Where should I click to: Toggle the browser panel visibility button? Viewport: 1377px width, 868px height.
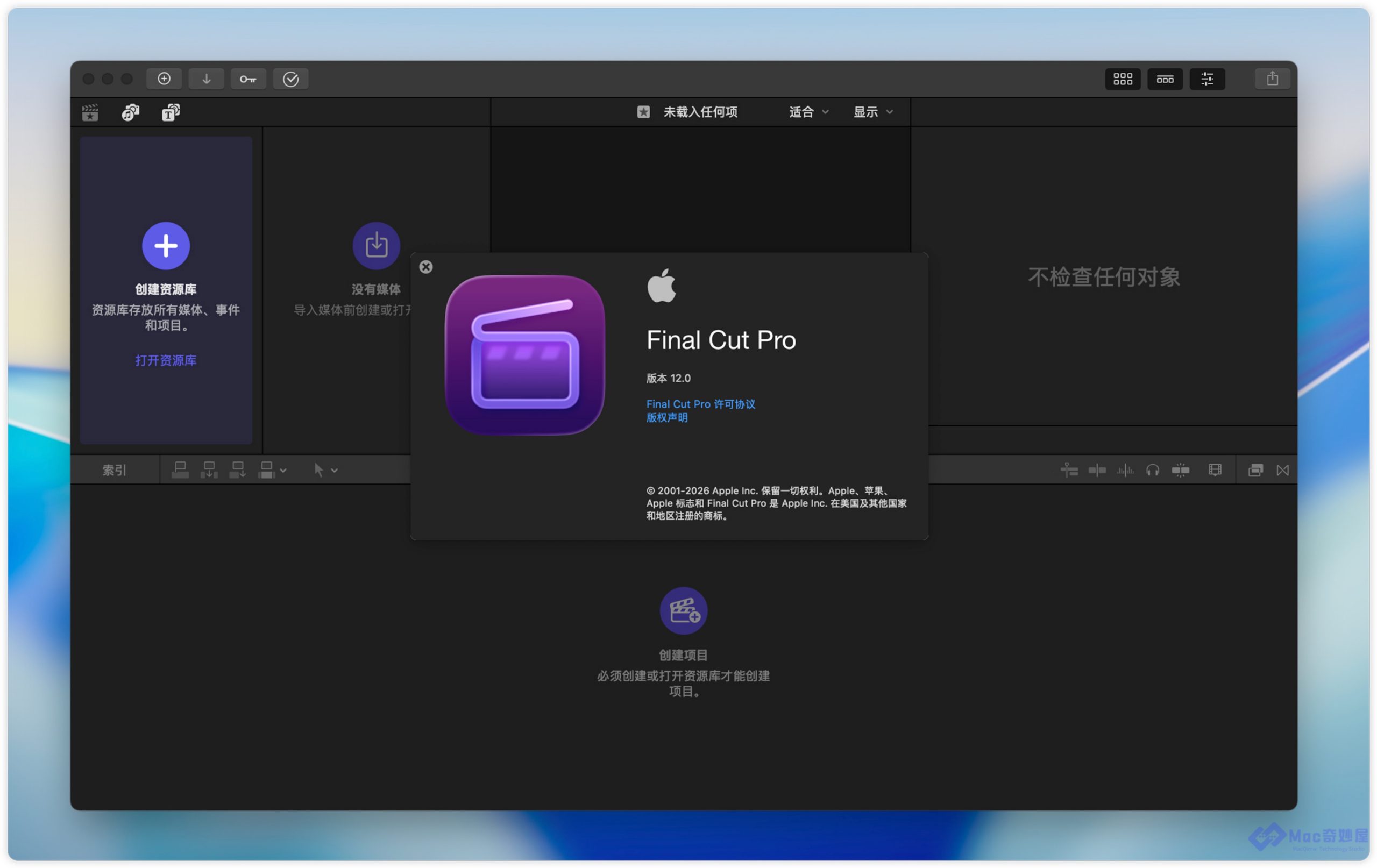[x=1122, y=79]
